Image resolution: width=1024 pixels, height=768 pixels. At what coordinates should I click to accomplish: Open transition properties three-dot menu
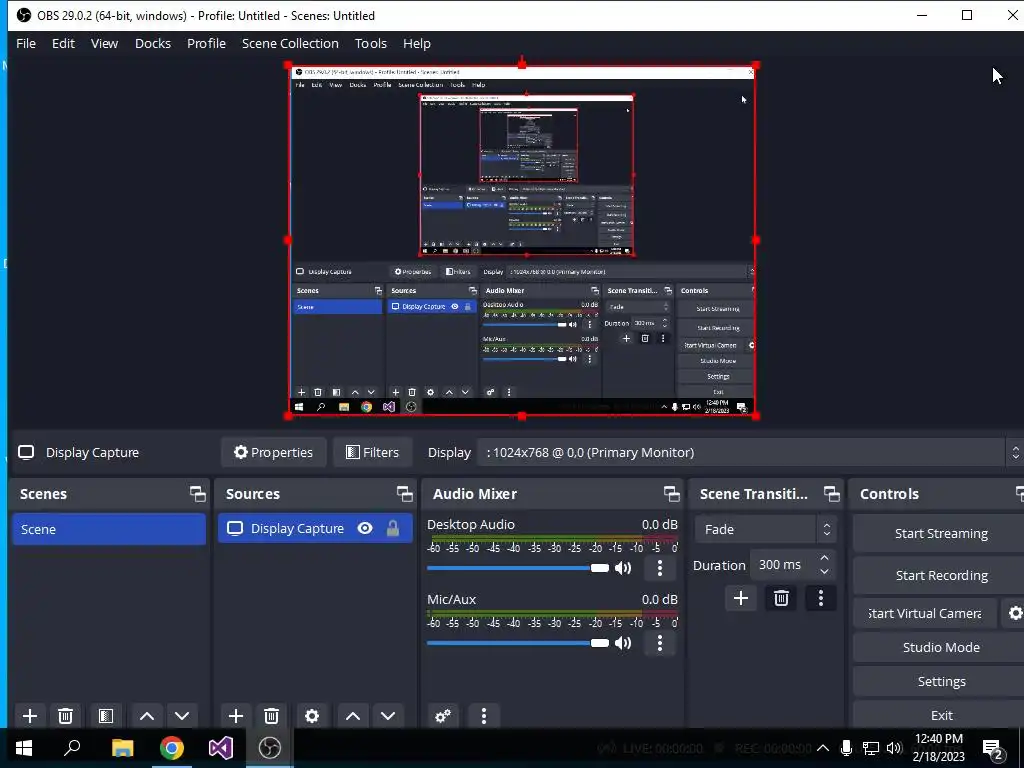click(x=821, y=598)
